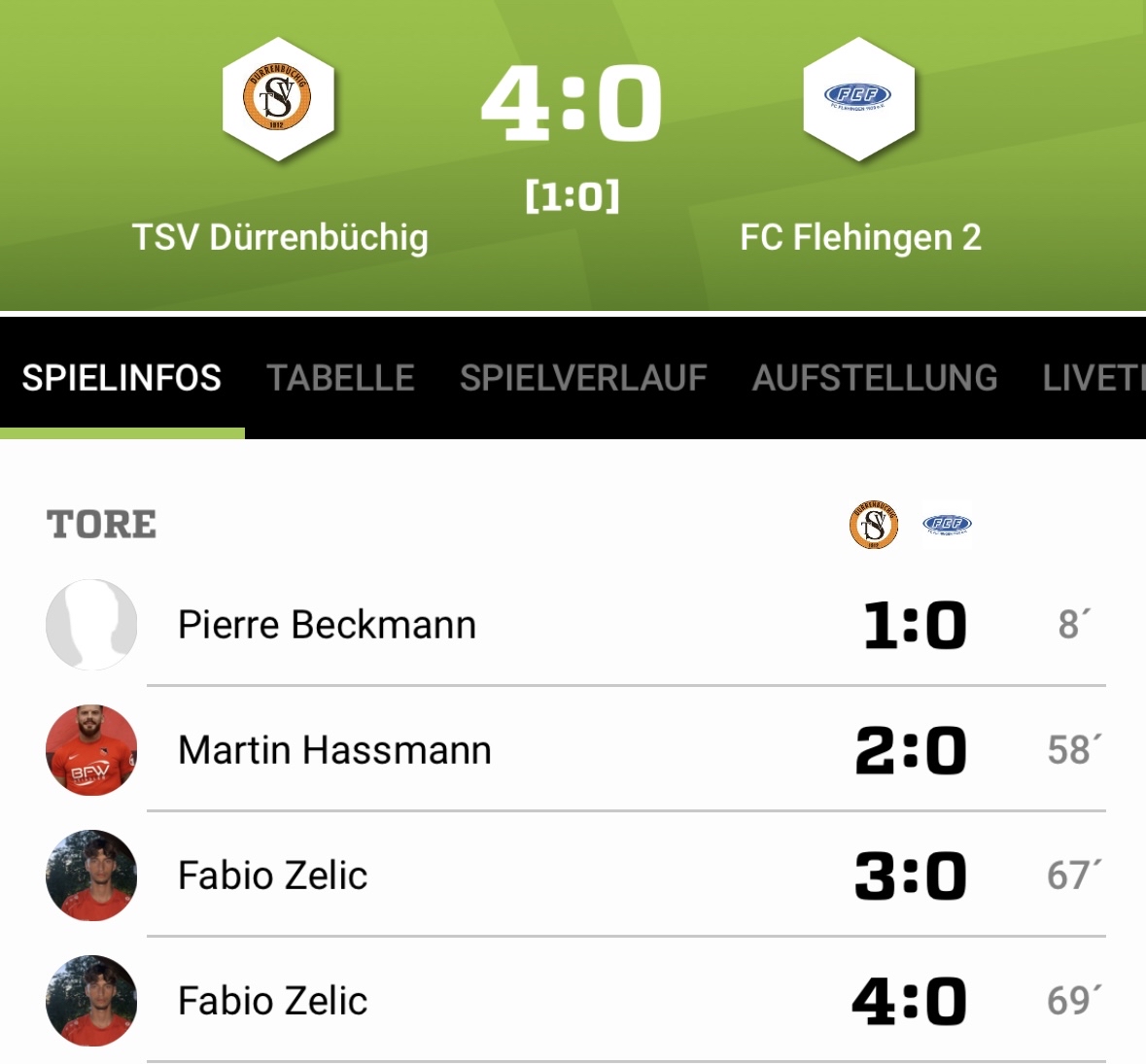
Task: Open the Spielverlauf tab
Action: tap(583, 378)
